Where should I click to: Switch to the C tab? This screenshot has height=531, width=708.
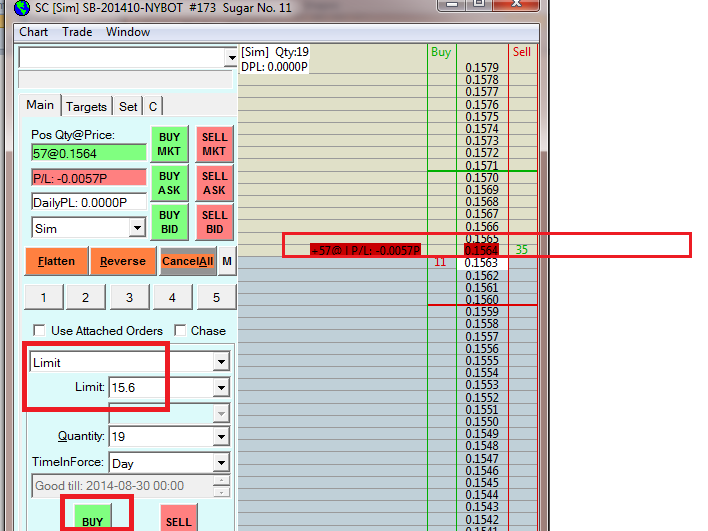[x=153, y=107]
